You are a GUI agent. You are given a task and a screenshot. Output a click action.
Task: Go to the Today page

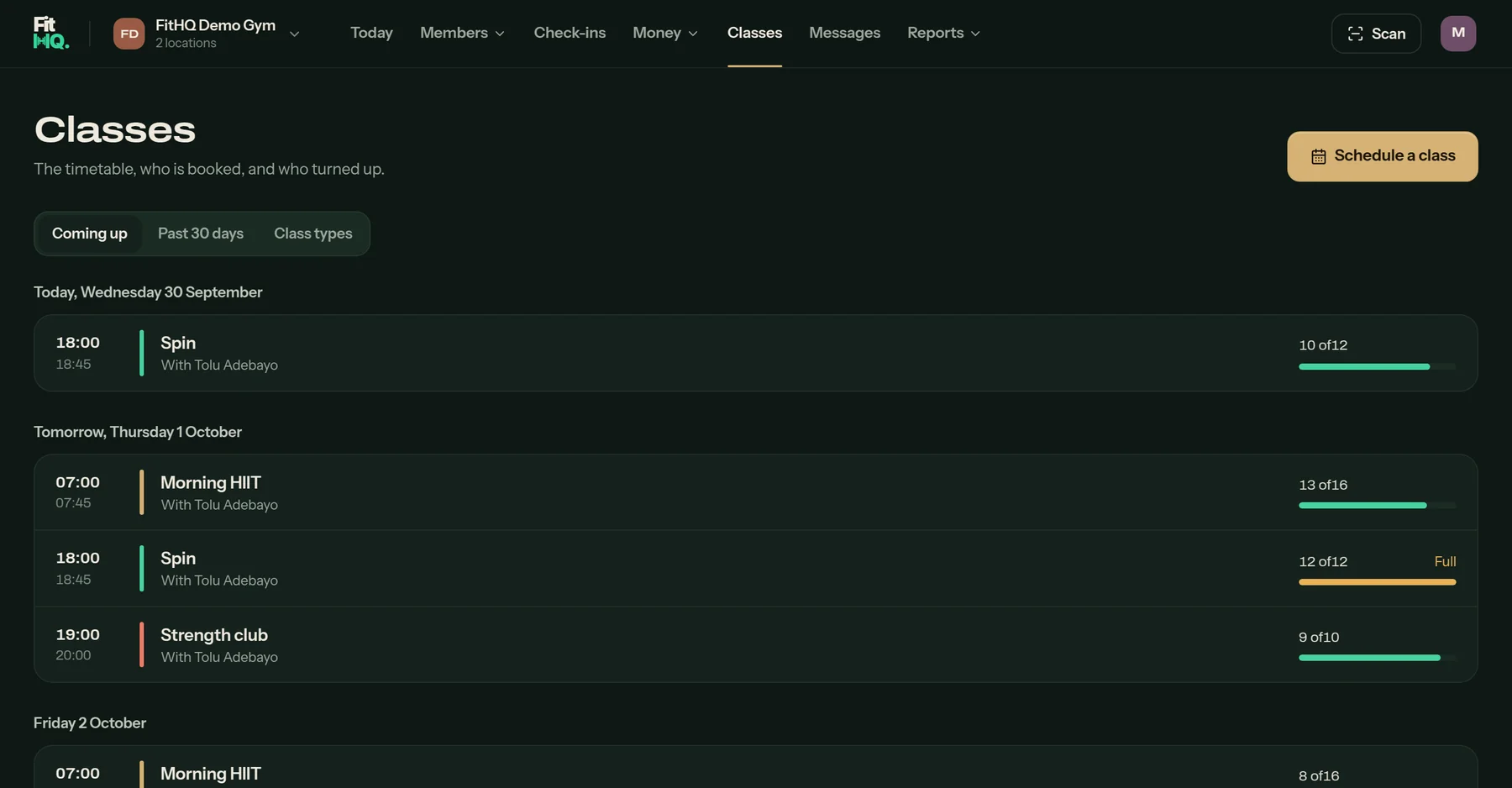click(x=371, y=33)
